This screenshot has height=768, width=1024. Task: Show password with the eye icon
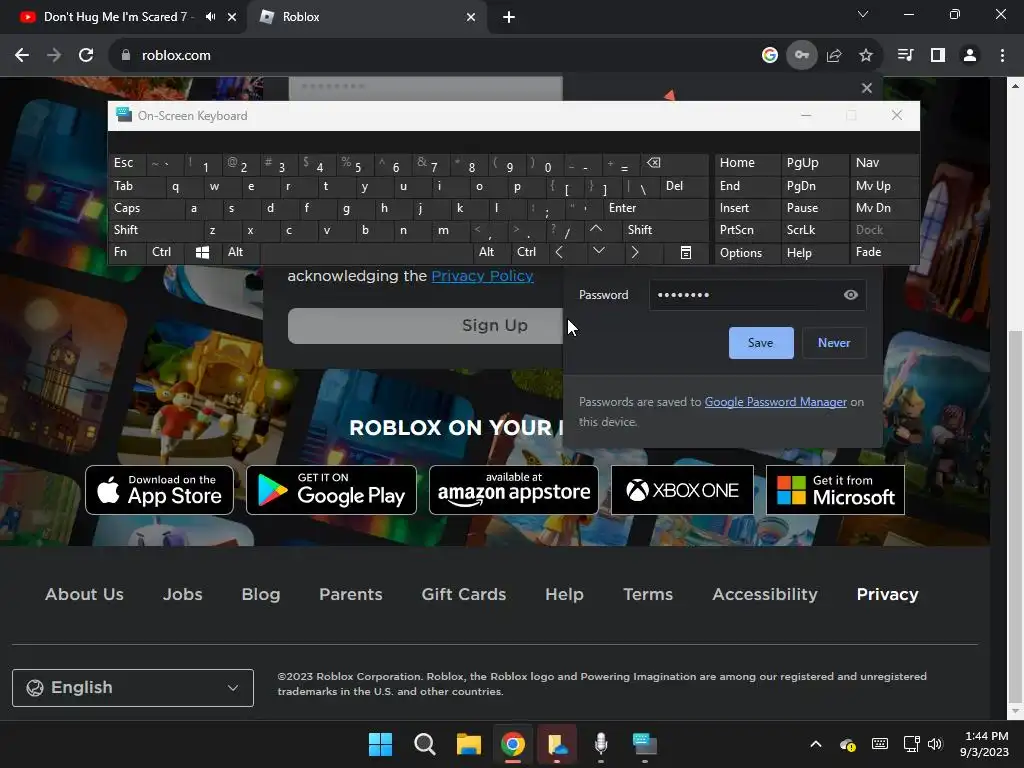click(850, 295)
